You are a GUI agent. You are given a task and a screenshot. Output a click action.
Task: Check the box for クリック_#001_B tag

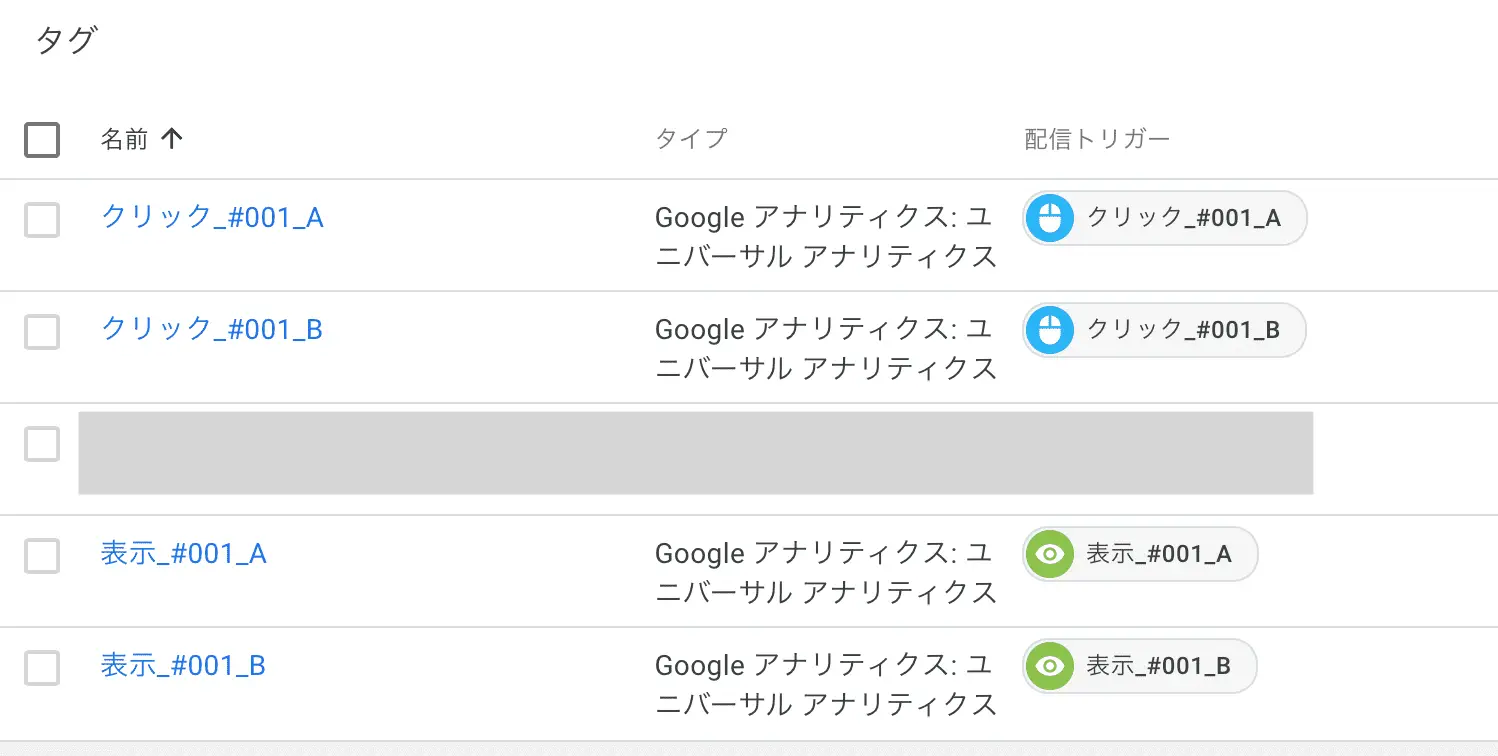(42, 332)
